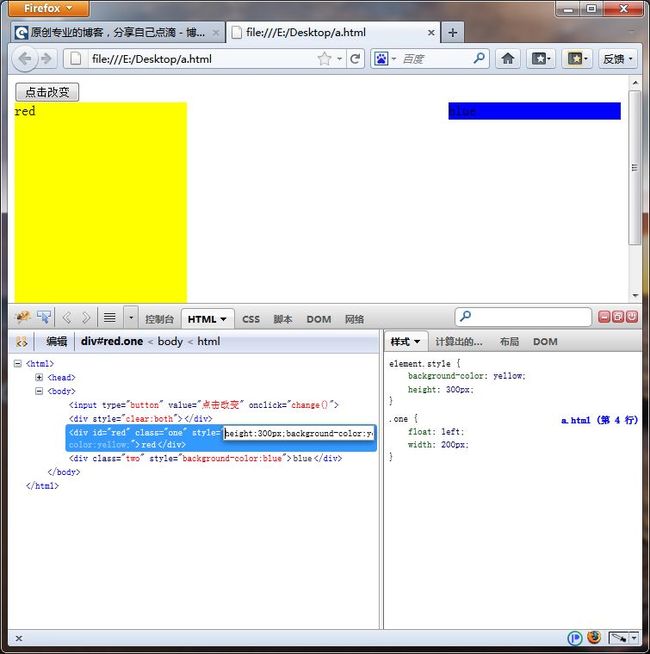Firebug navigate back arrow
The height and width of the screenshot is (654, 650).
click(x=67, y=318)
